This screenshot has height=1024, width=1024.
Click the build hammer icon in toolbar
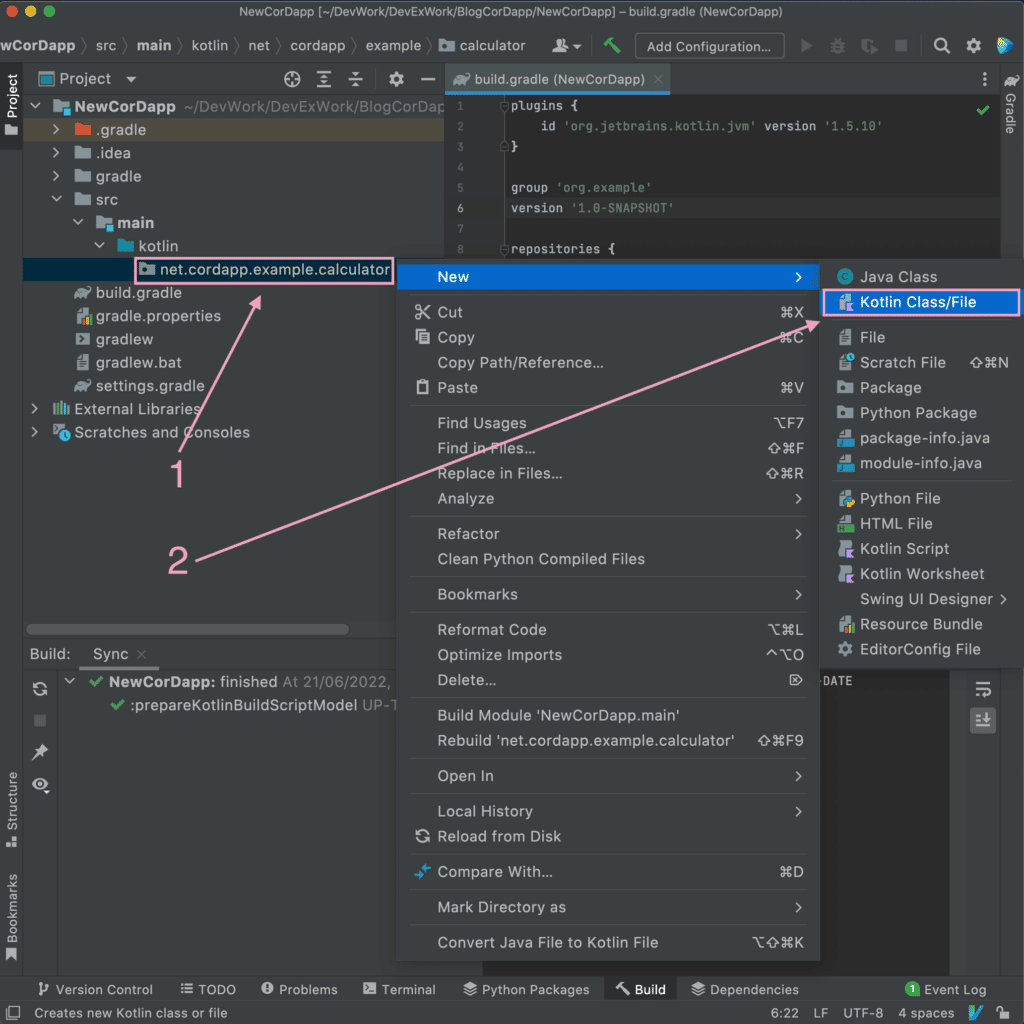coord(612,46)
